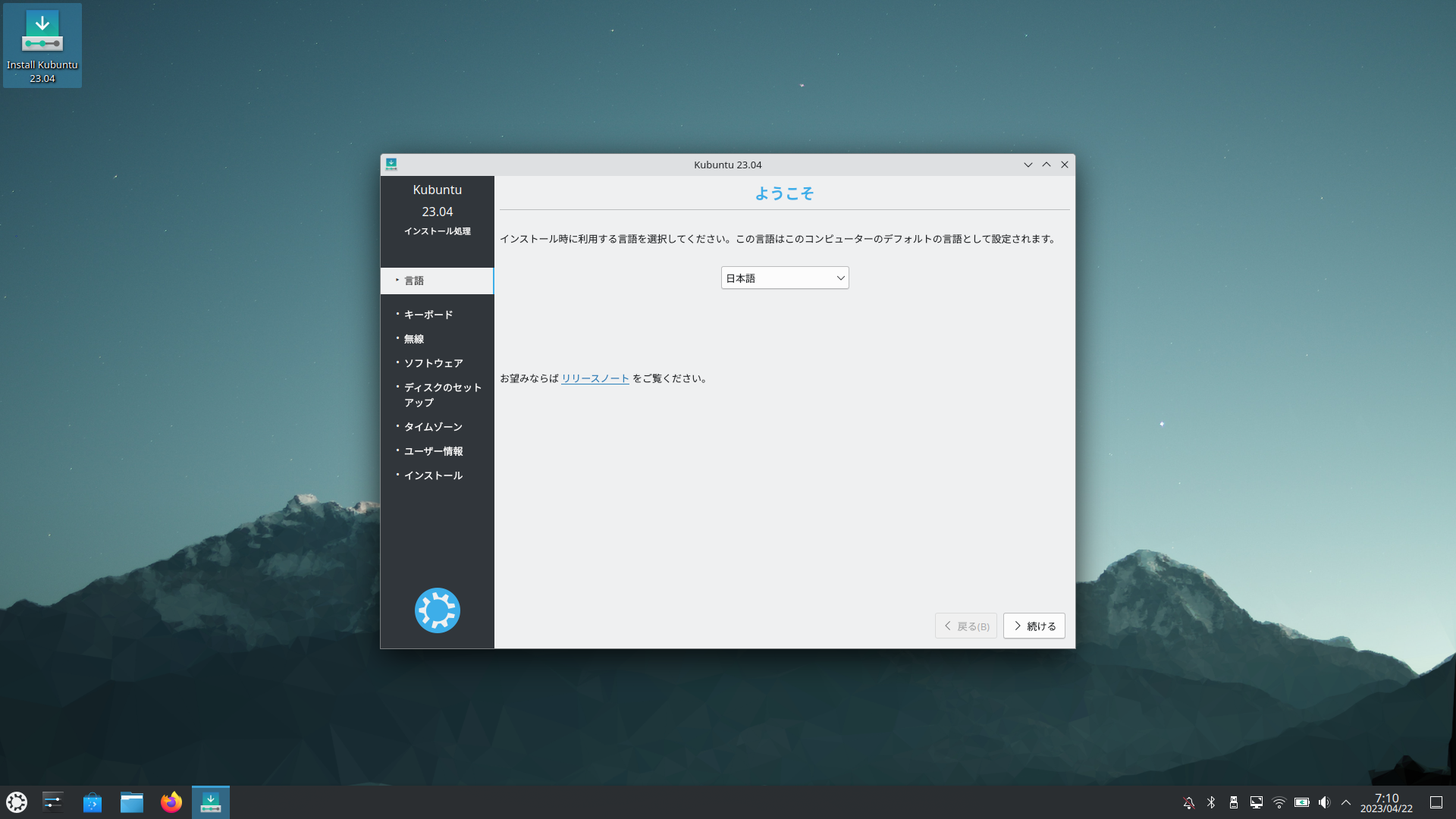
Task: Click the clock showing 7:10
Action: coord(1386,802)
